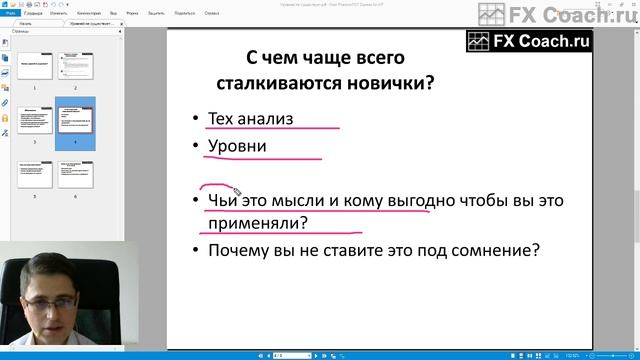Switch to the Начать document tab

pos(26,24)
